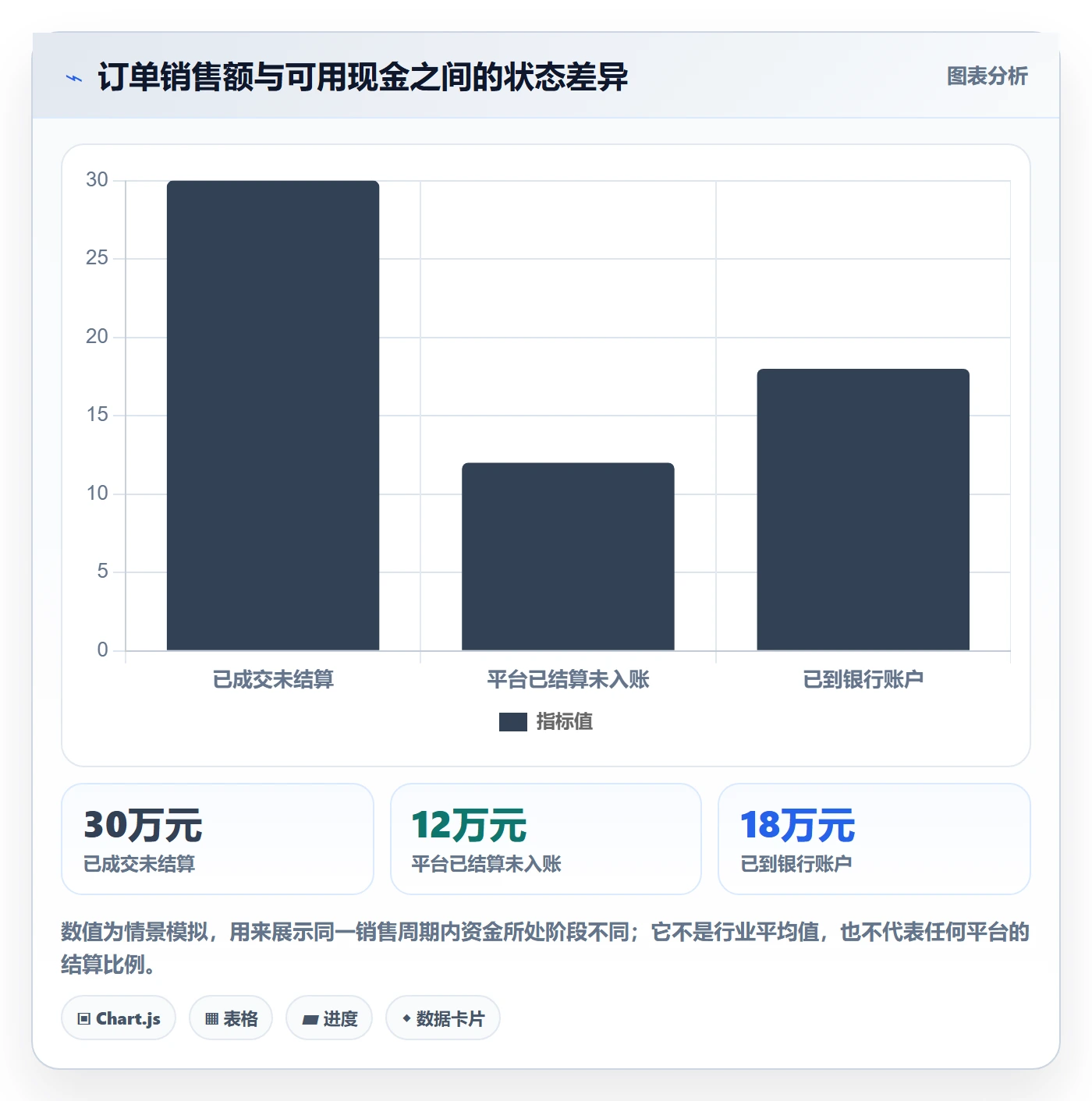Viewport: 1092px width, 1101px height.
Task: Select the 30万元 data card value
Action: coord(144,825)
